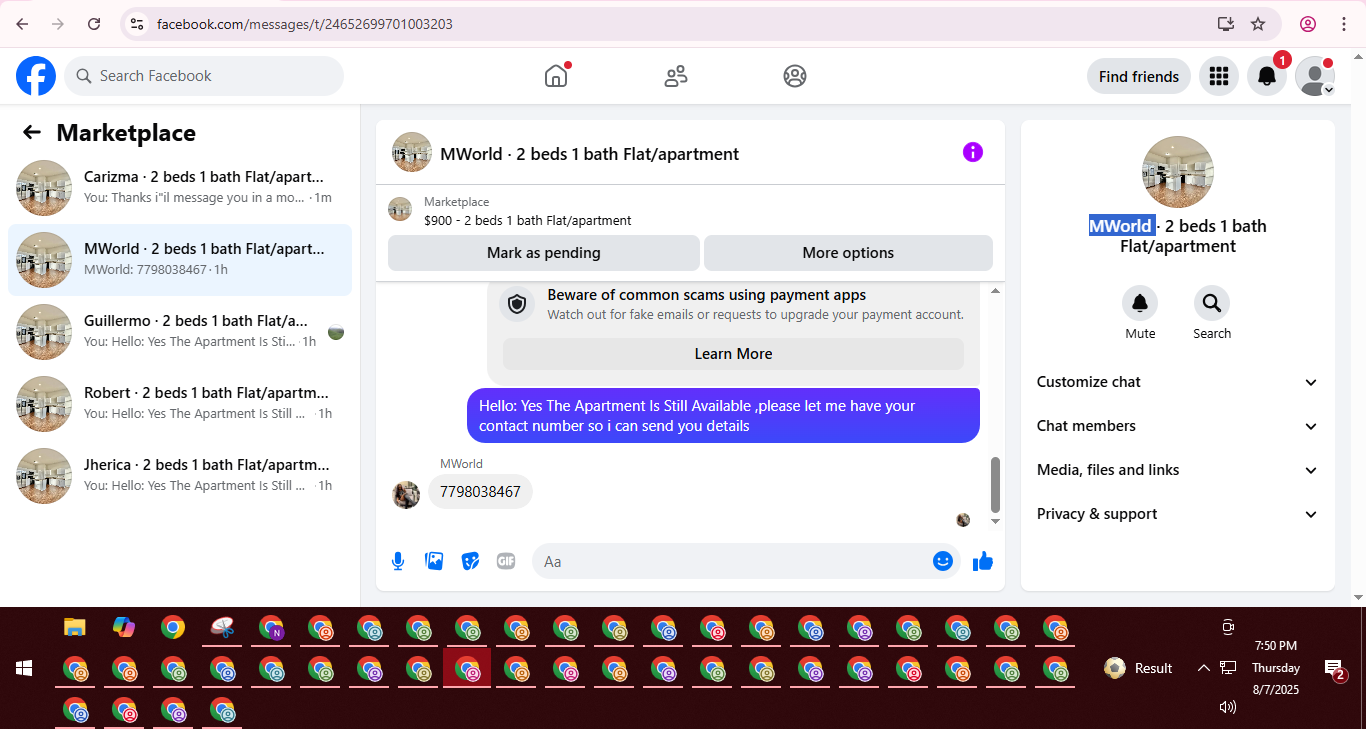1366x729 pixels.
Task: Expand the Privacy & support section
Action: coord(1178,514)
